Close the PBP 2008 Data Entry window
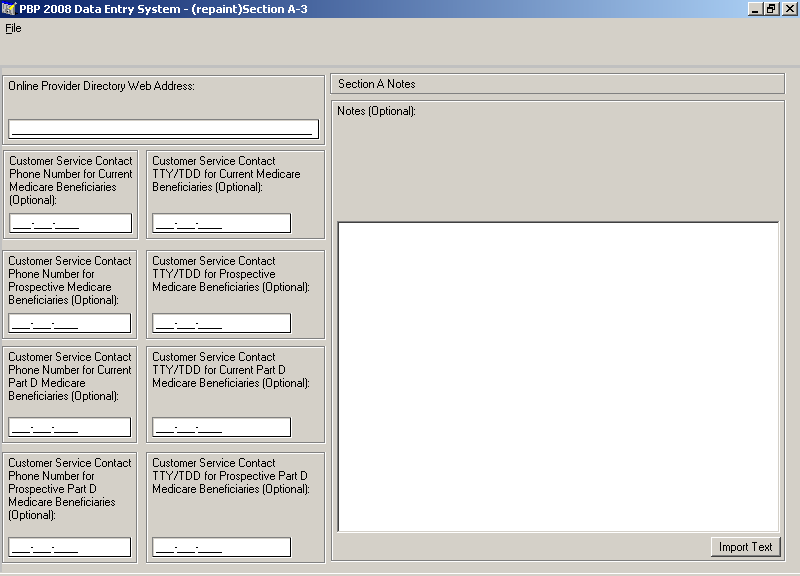 coord(790,9)
